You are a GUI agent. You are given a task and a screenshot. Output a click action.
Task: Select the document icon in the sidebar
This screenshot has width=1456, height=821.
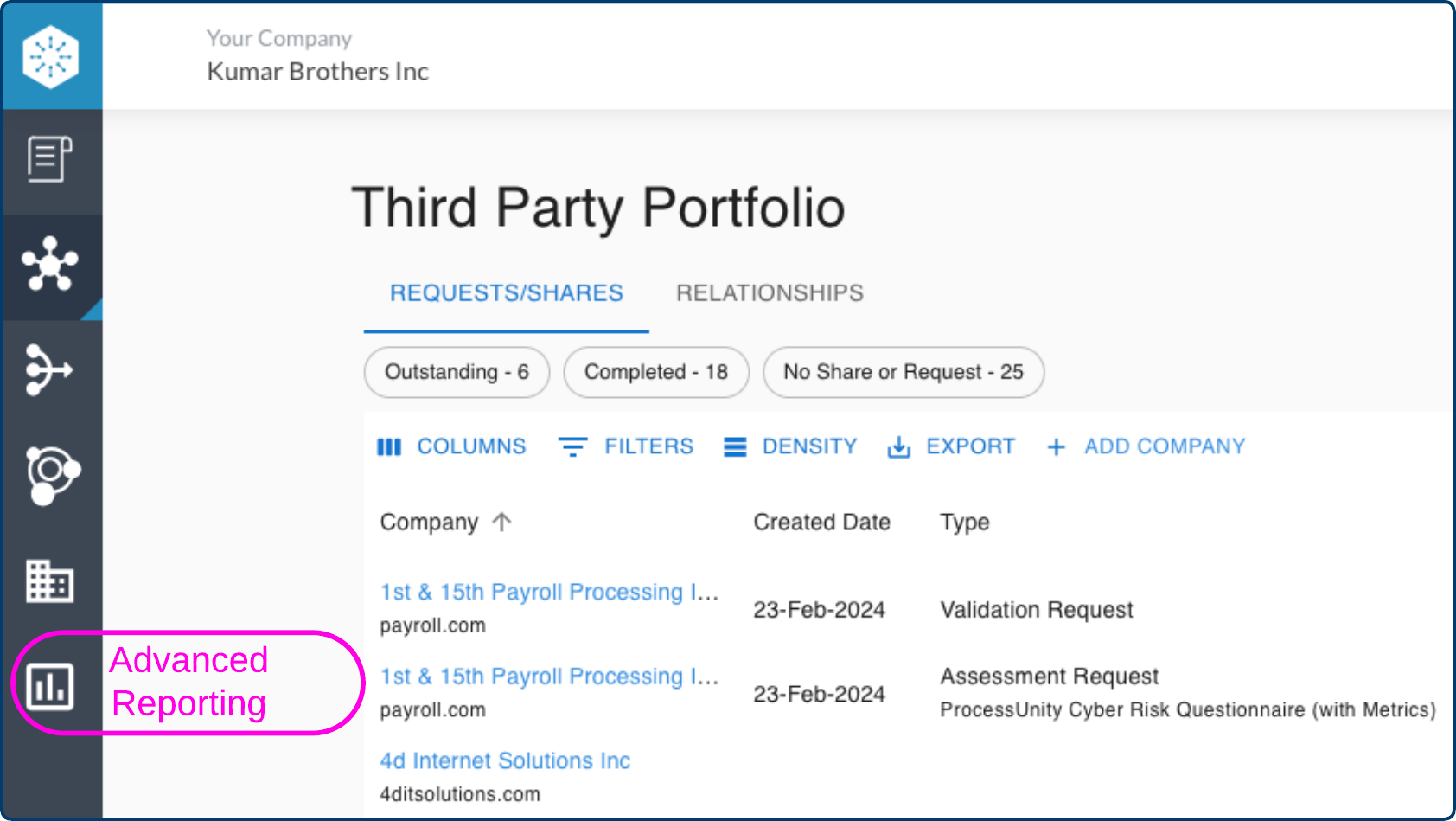click(49, 160)
